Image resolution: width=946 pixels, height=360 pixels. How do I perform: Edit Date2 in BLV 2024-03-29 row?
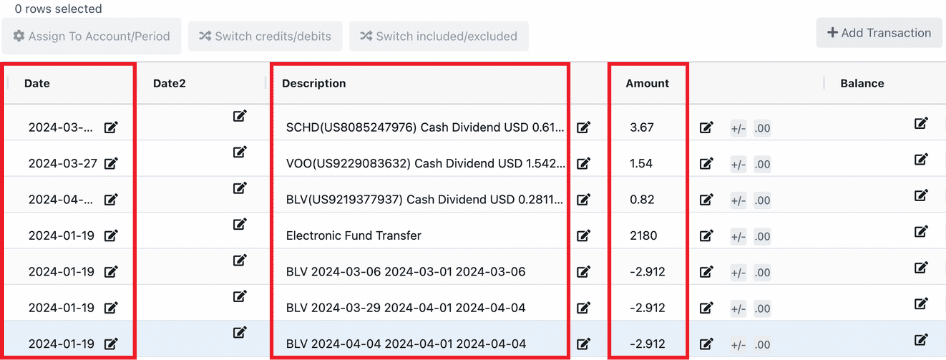coord(240,296)
